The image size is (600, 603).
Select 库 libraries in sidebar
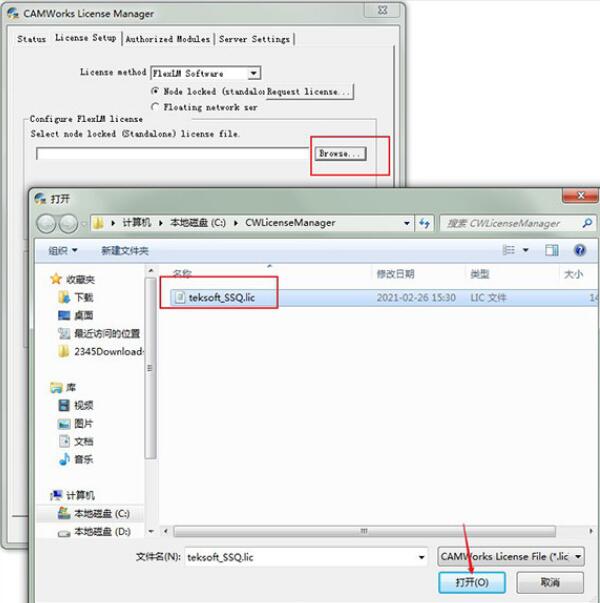pyautogui.click(x=63, y=387)
